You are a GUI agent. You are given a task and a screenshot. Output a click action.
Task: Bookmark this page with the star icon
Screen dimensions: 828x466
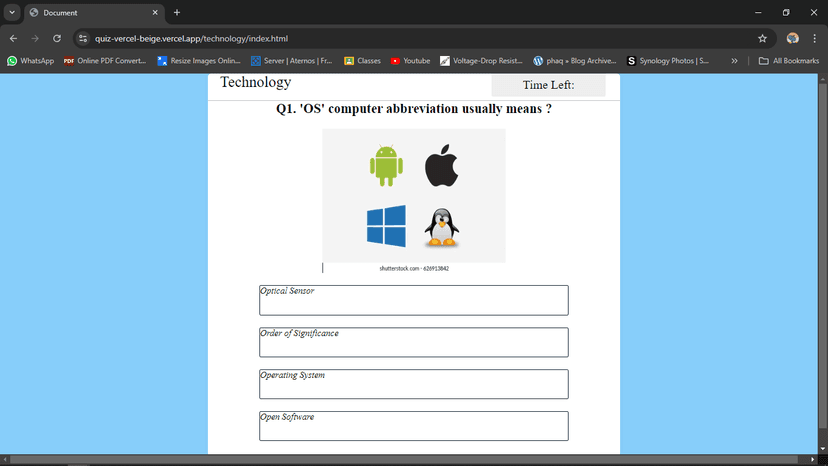pos(762,39)
